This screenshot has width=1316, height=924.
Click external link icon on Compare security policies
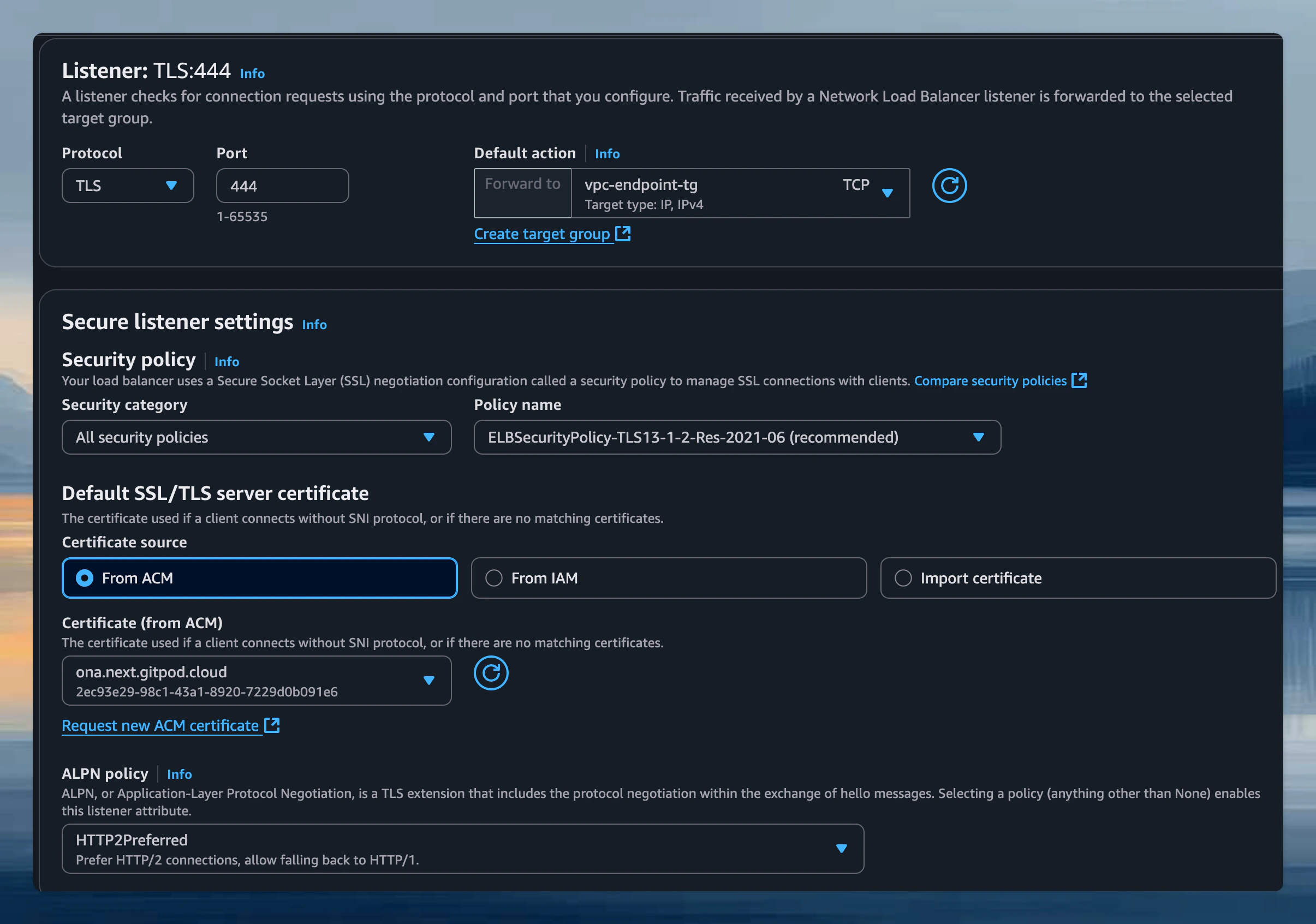click(x=1080, y=380)
